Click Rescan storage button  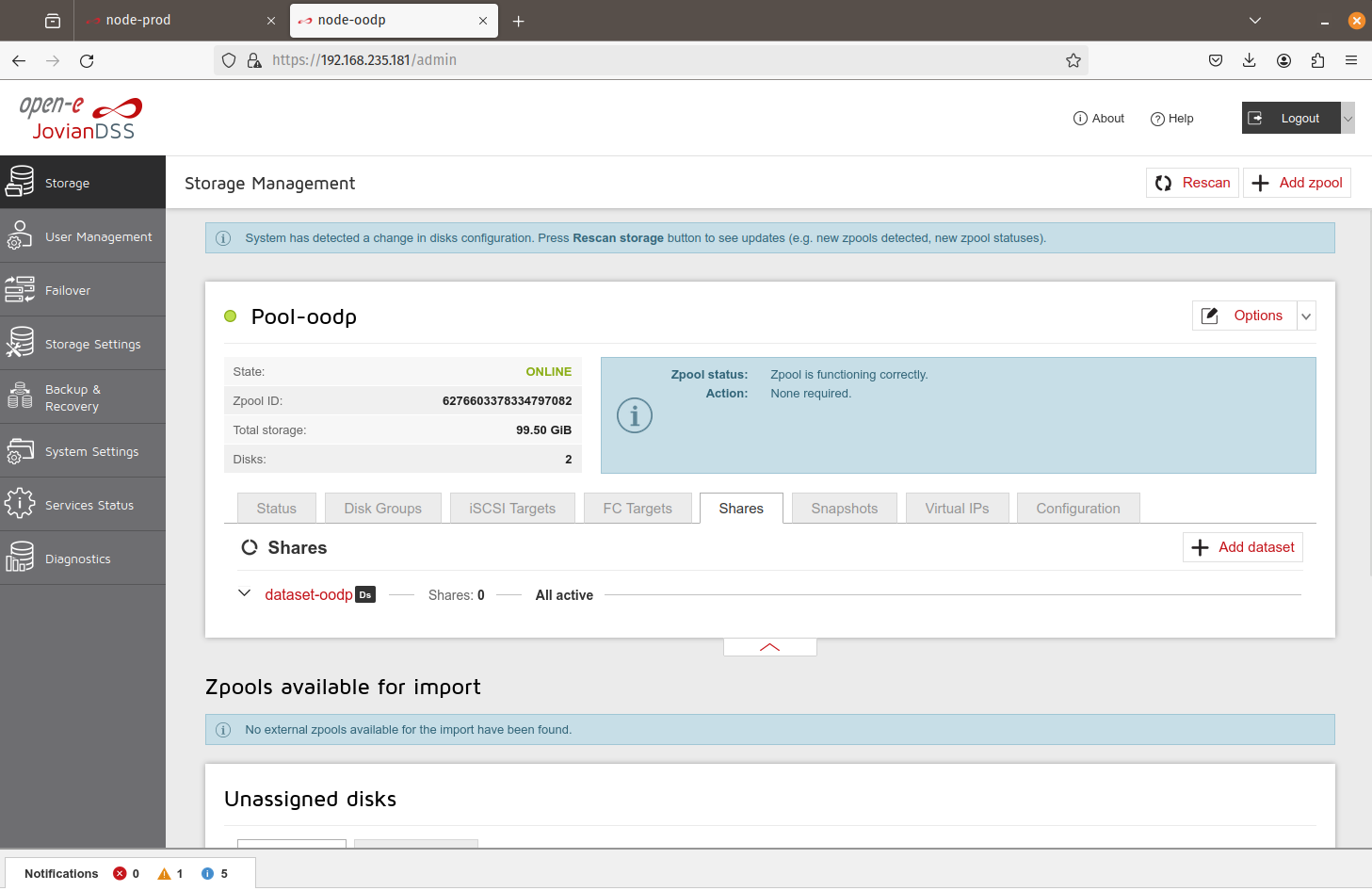[1192, 183]
